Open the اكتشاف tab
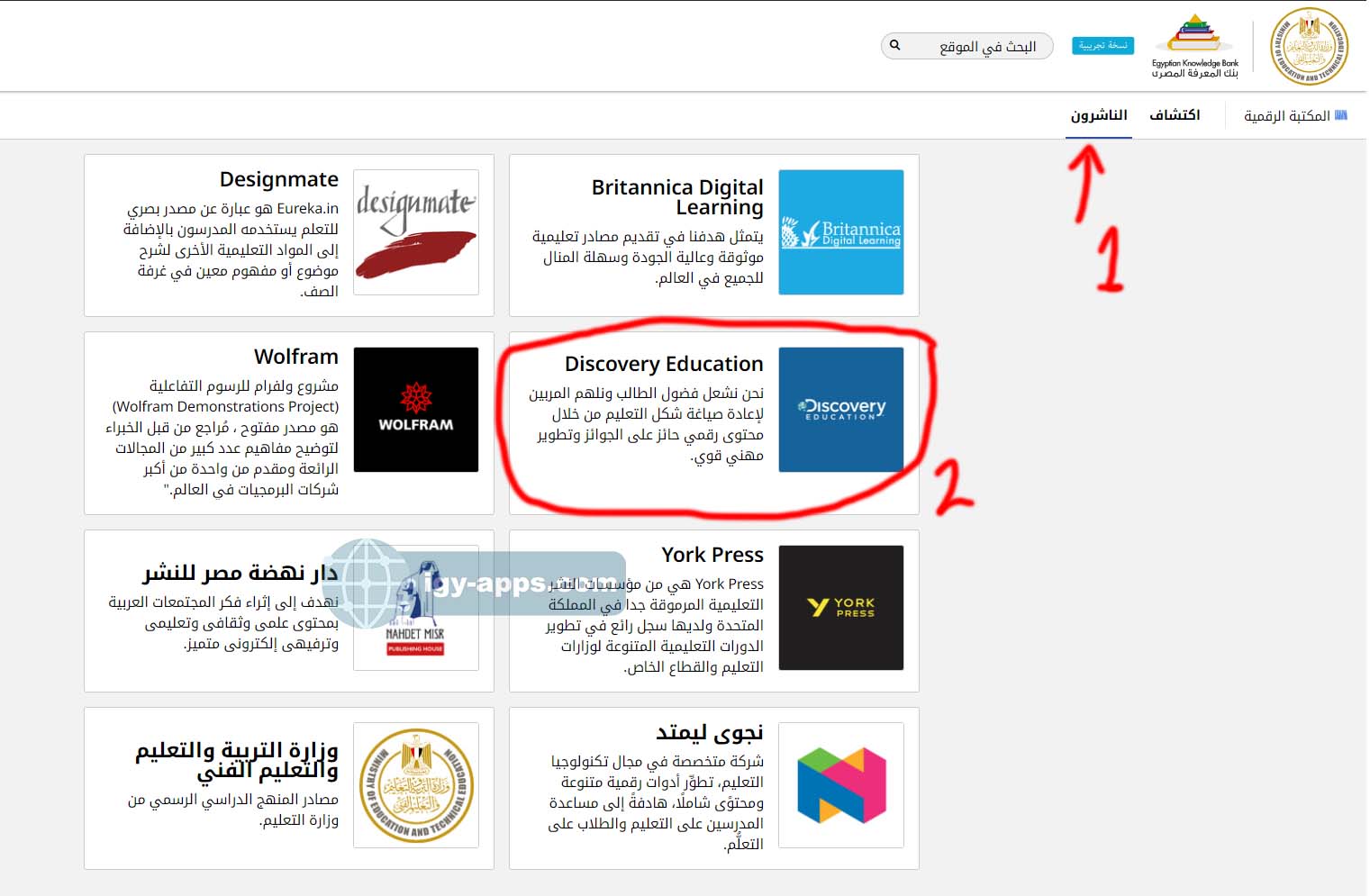The height and width of the screenshot is (896, 1370). (1175, 115)
